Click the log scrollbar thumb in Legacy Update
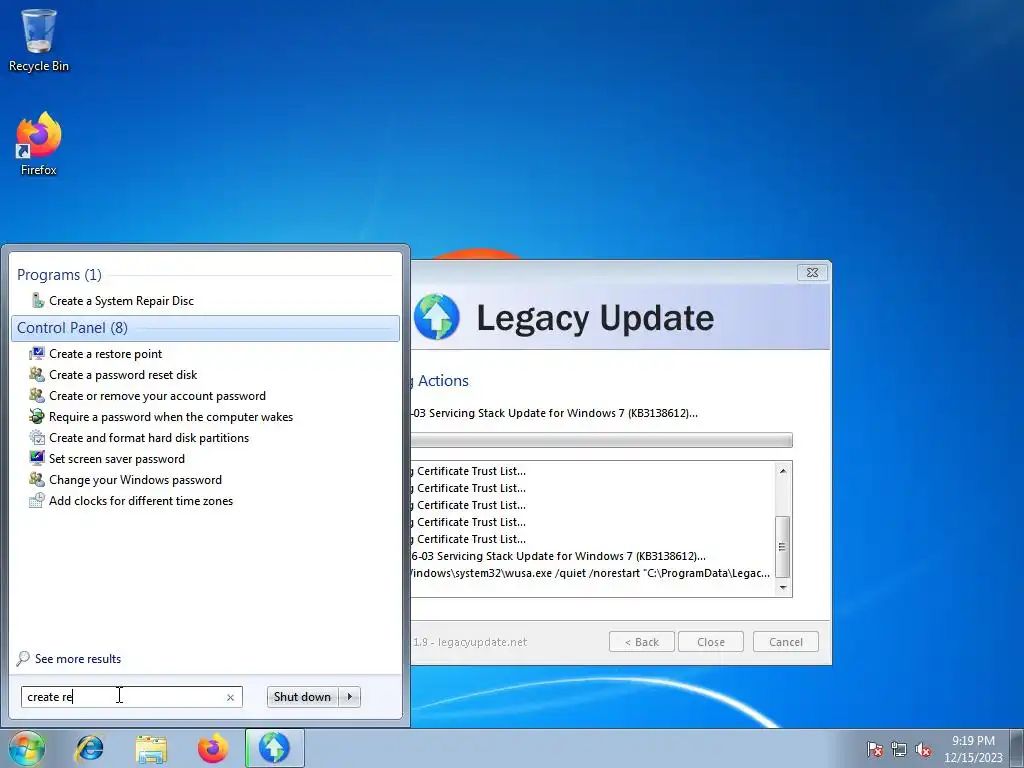 pyautogui.click(x=782, y=547)
